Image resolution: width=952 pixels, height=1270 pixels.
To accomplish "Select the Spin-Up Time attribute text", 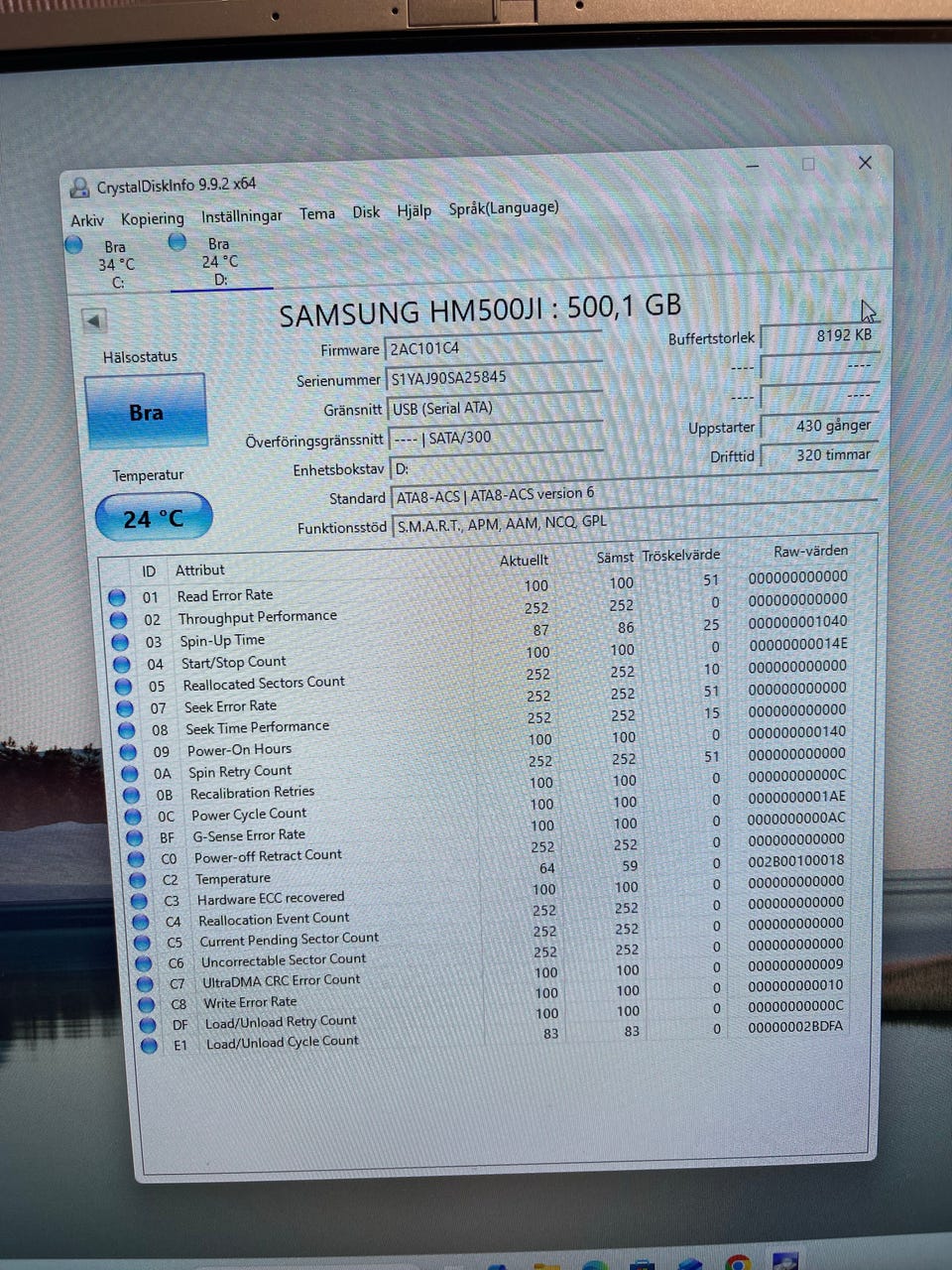I will click(x=222, y=640).
